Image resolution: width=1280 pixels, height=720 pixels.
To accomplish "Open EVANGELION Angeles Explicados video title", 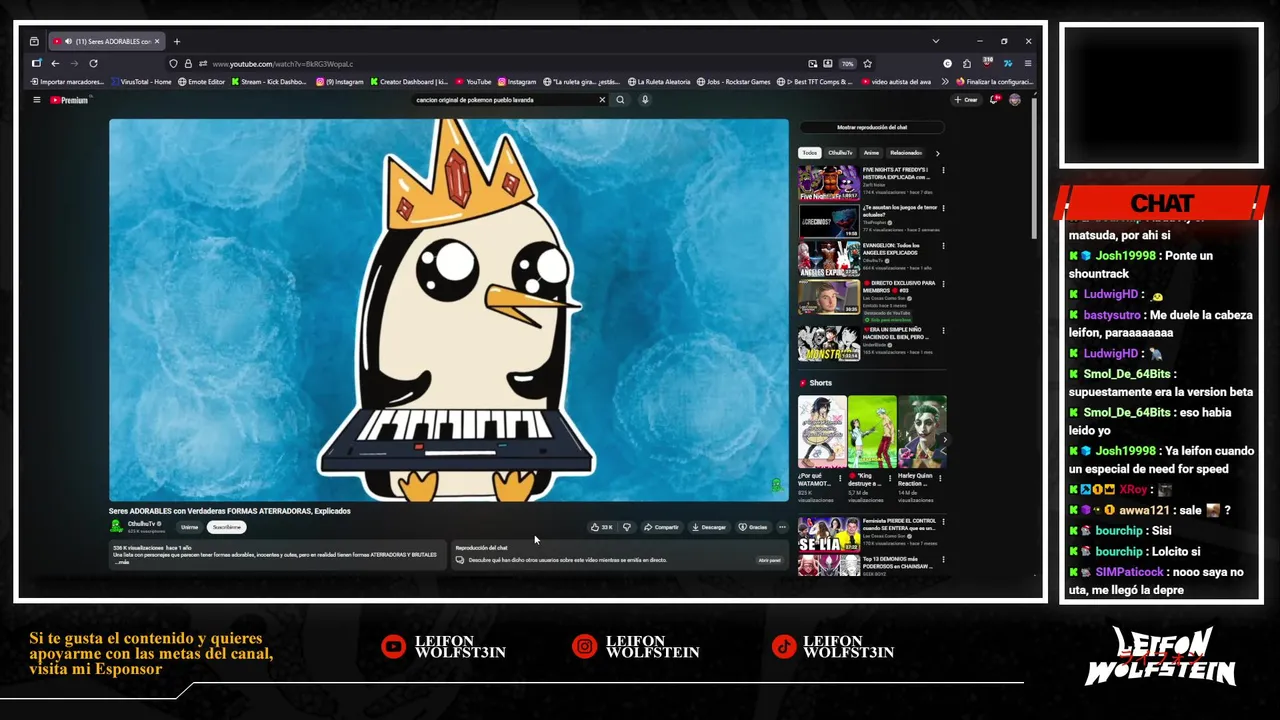I will click(x=891, y=248).
